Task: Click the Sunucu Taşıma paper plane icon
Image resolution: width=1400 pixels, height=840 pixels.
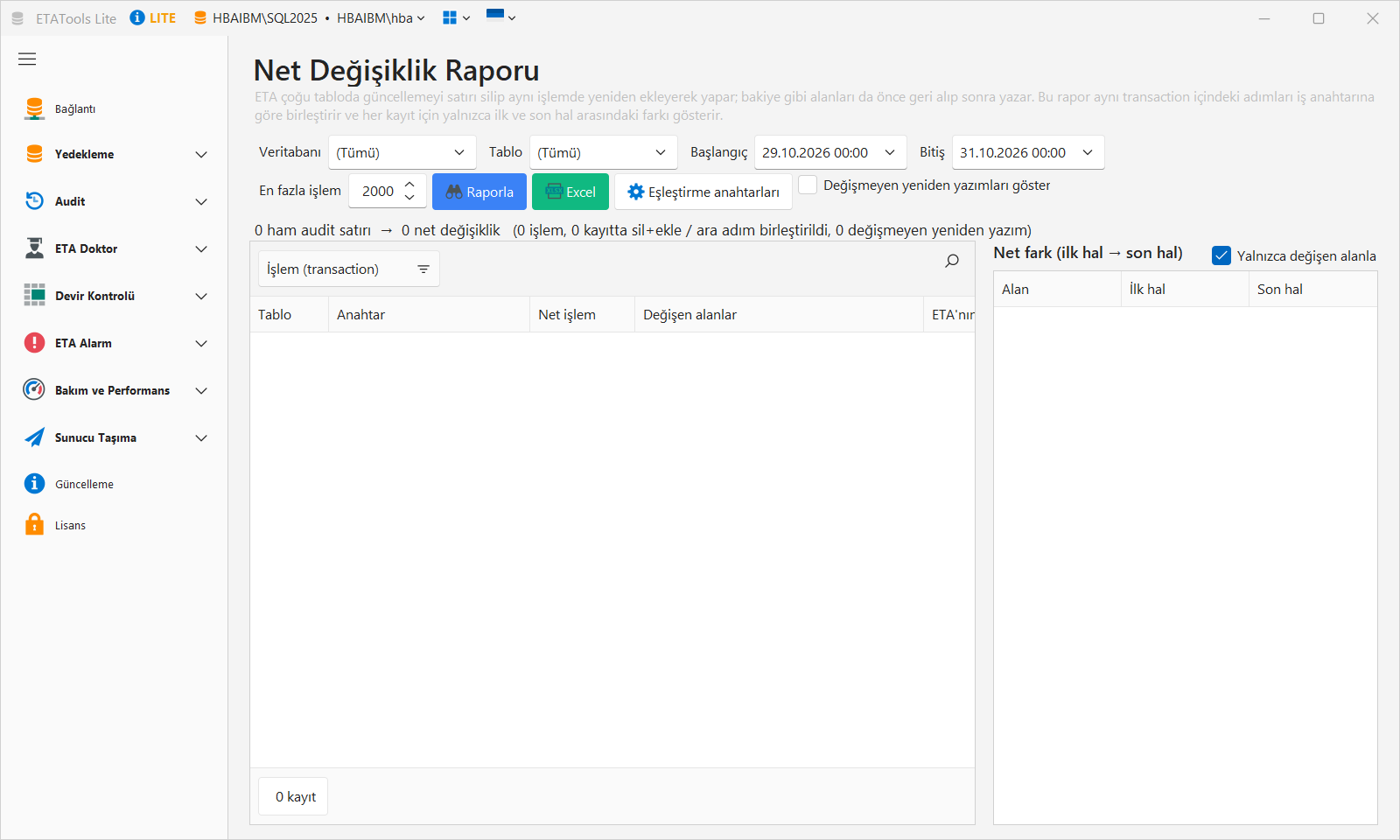Action: 34,437
